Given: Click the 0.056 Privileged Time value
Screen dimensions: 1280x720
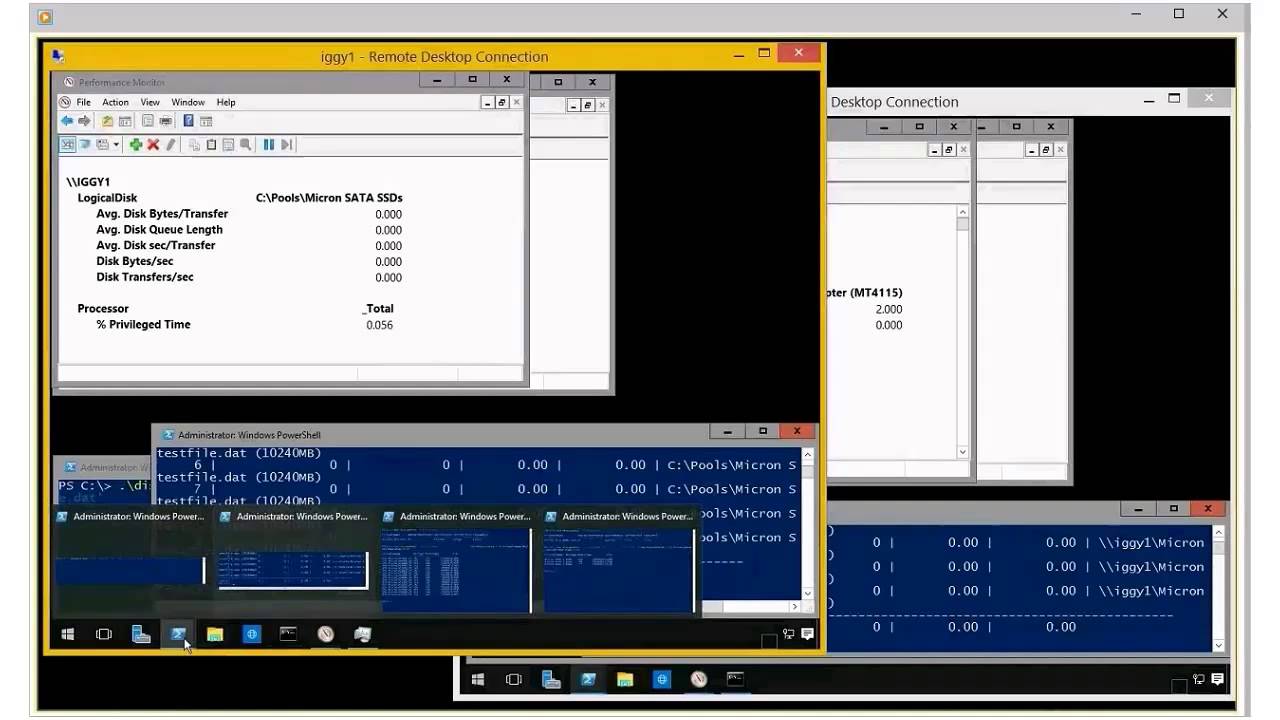Looking at the screenshot, I should tap(380, 325).
